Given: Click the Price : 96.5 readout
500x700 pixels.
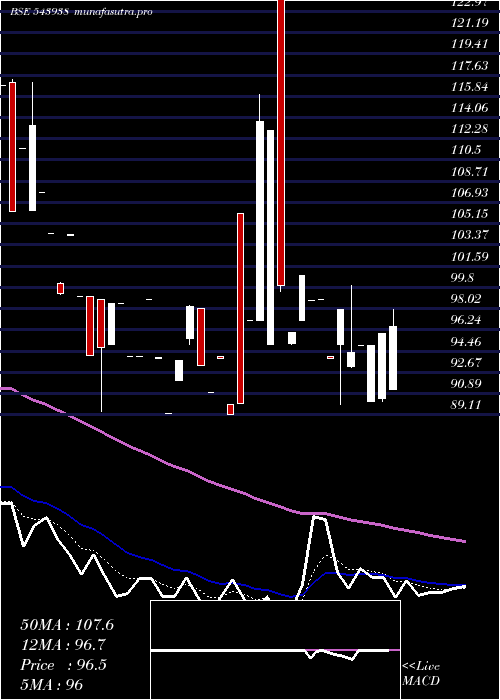Looking at the screenshot, I should tap(63, 665).
